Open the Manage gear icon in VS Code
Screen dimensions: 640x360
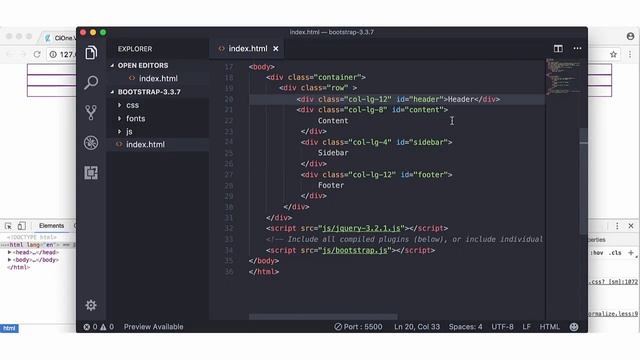coord(91,305)
